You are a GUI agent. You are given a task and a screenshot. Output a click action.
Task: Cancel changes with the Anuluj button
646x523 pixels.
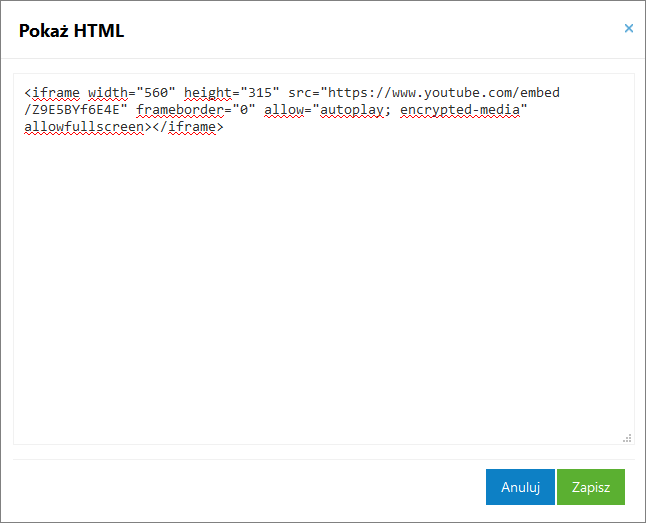520,487
